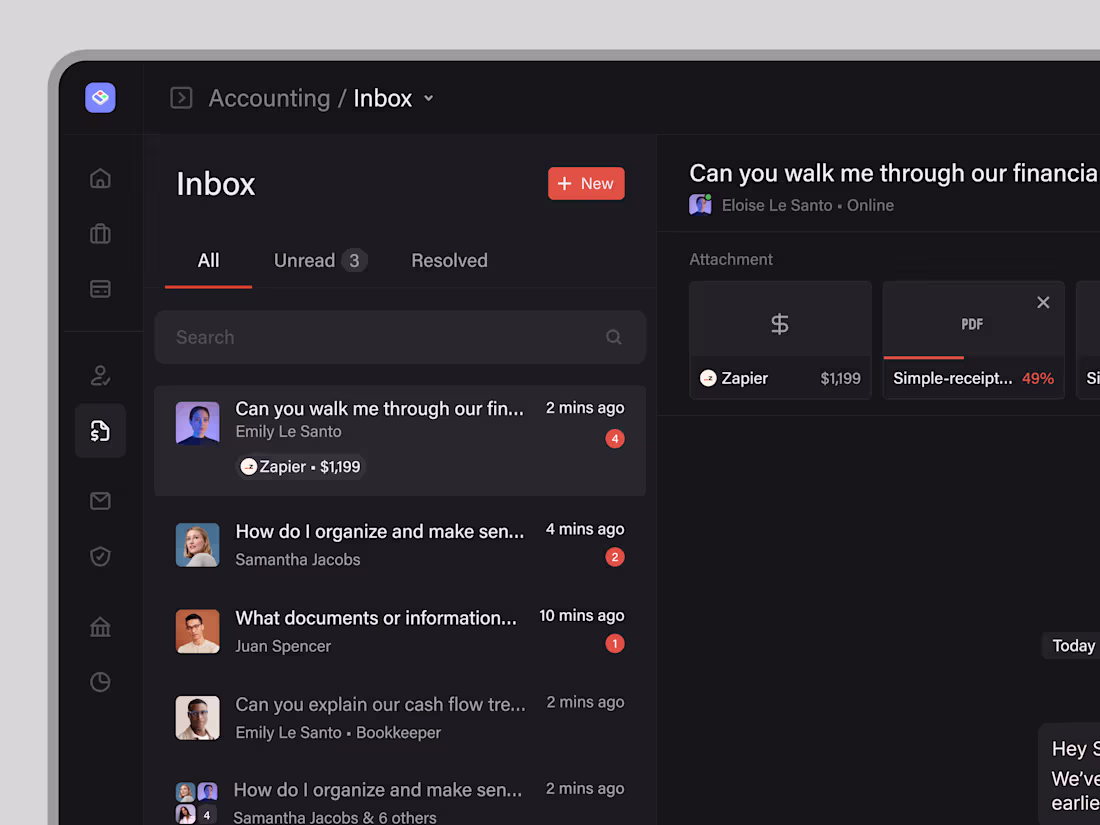Select the invoice document icon in the sidebar
This screenshot has height=825, width=1100.
[x=100, y=431]
